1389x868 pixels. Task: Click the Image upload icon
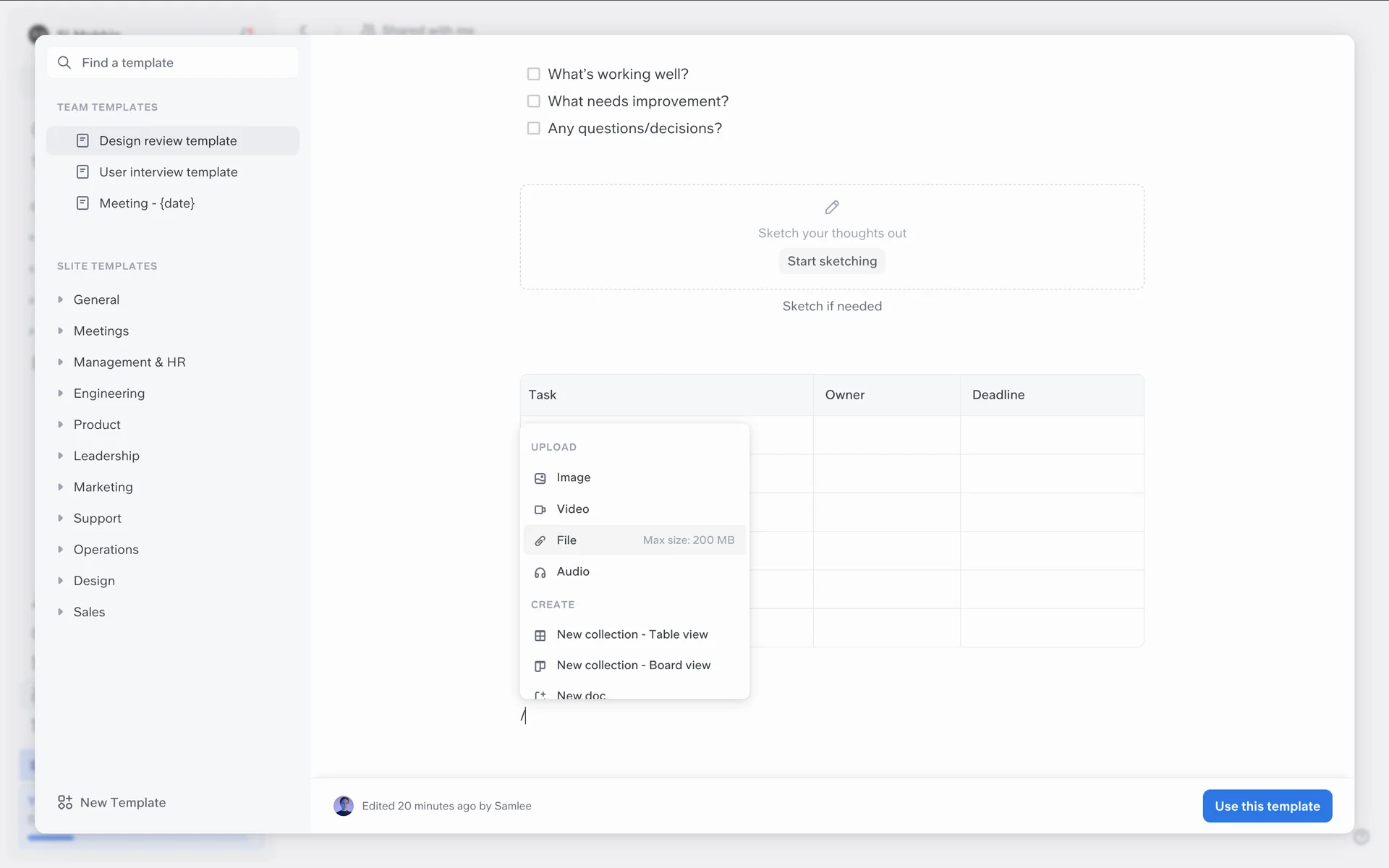pos(540,478)
